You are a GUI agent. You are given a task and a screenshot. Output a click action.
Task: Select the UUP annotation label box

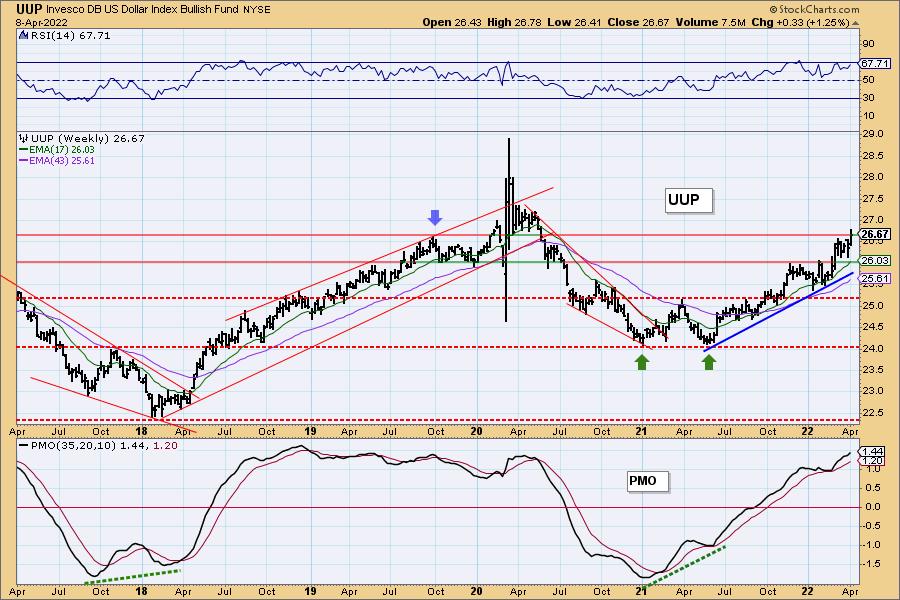pos(689,200)
